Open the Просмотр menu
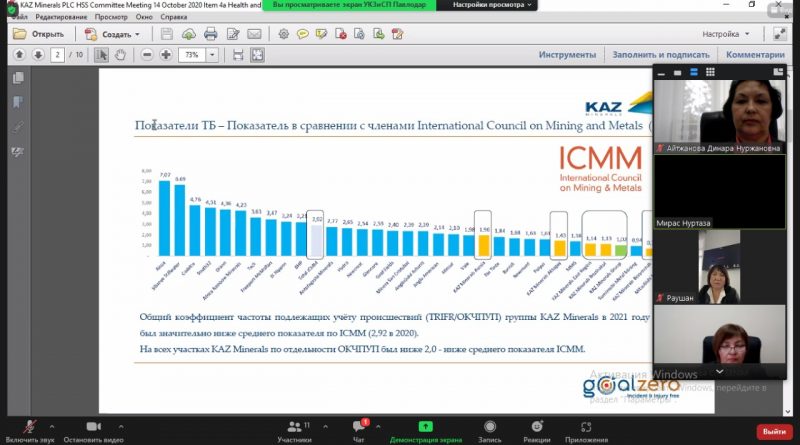 pos(111,17)
